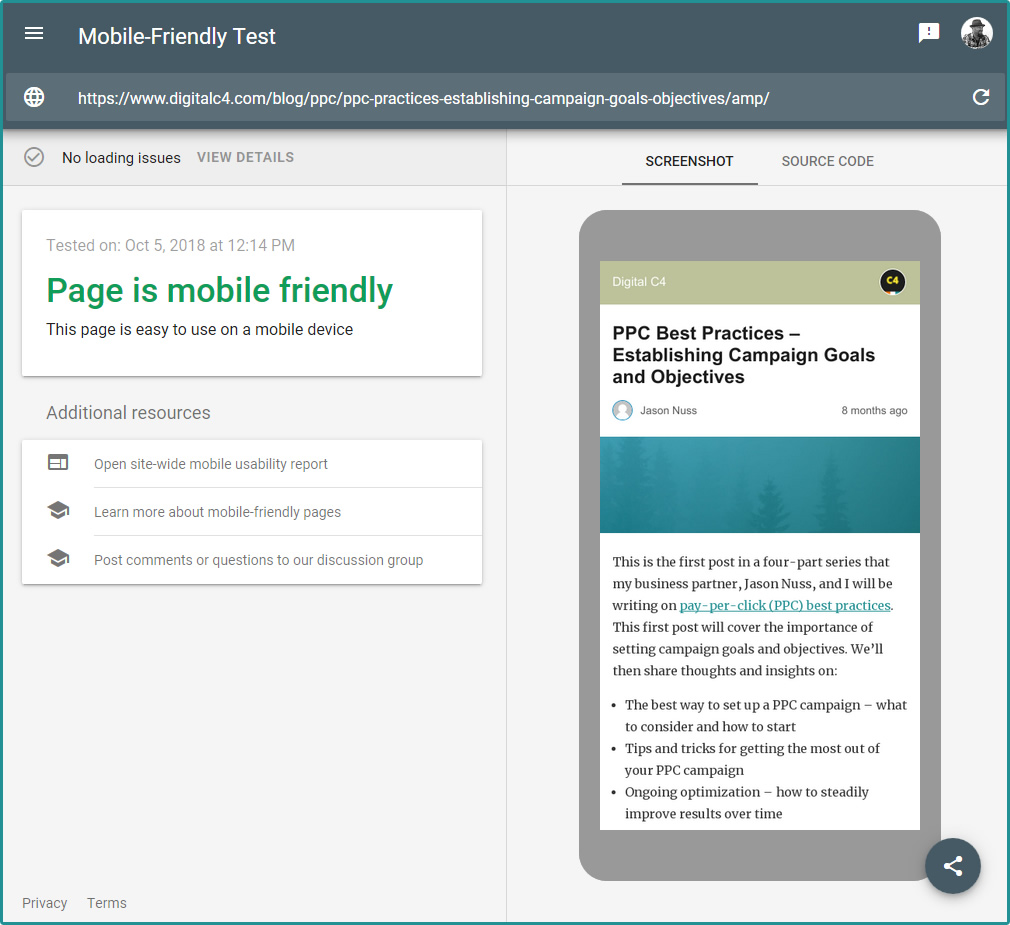Click the floating share button
This screenshot has width=1010, height=925.
[952, 866]
